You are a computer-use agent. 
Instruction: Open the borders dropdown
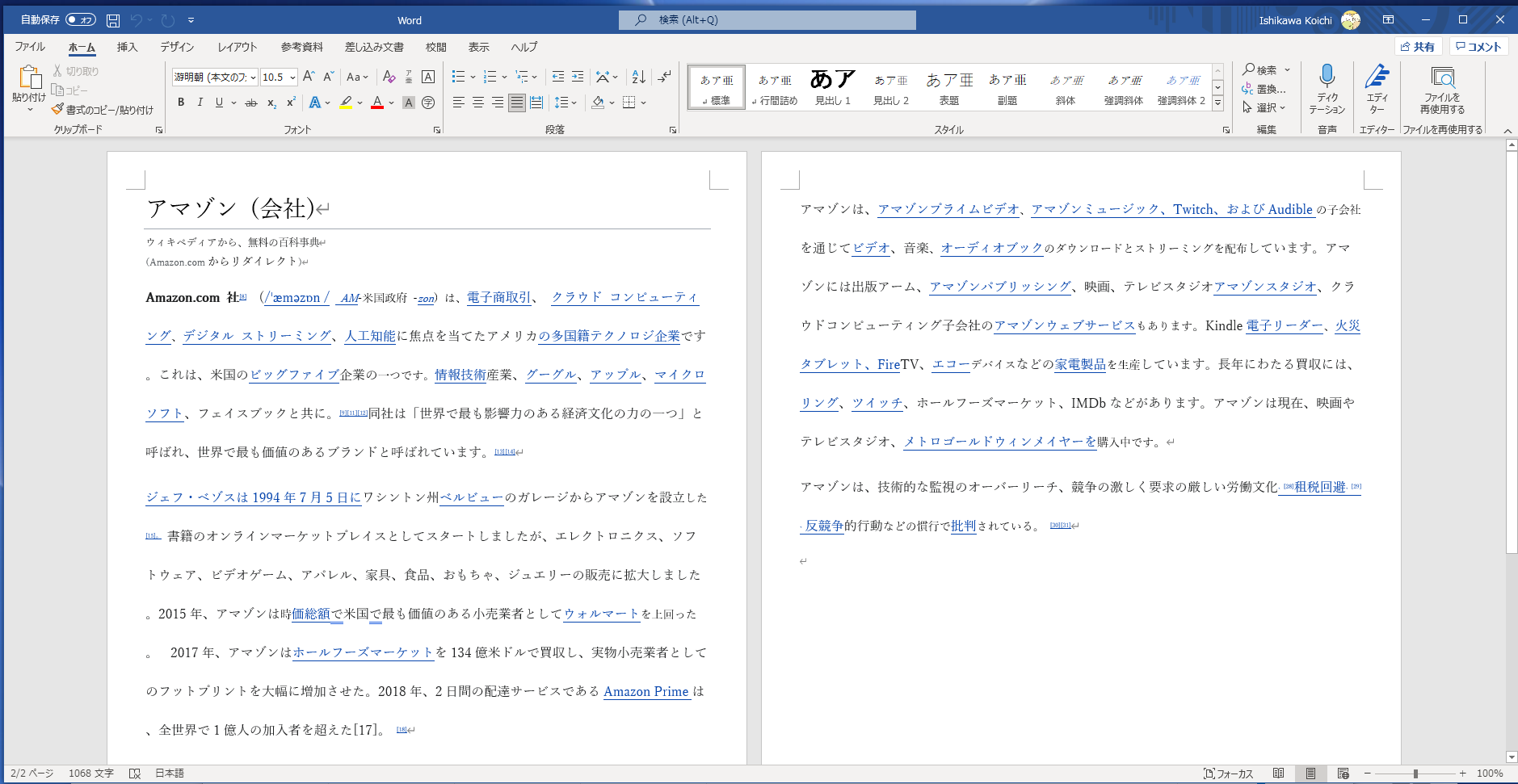pyautogui.click(x=644, y=103)
